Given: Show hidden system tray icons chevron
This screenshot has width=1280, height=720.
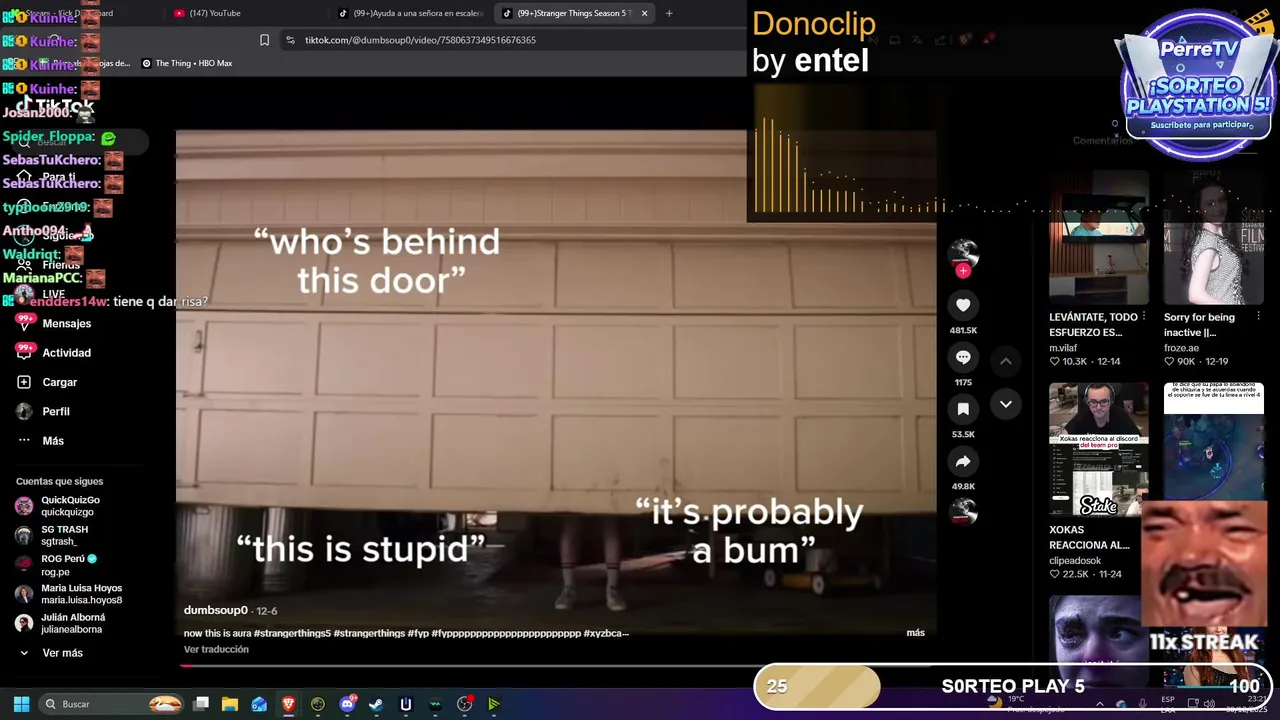Looking at the screenshot, I should [1099, 704].
